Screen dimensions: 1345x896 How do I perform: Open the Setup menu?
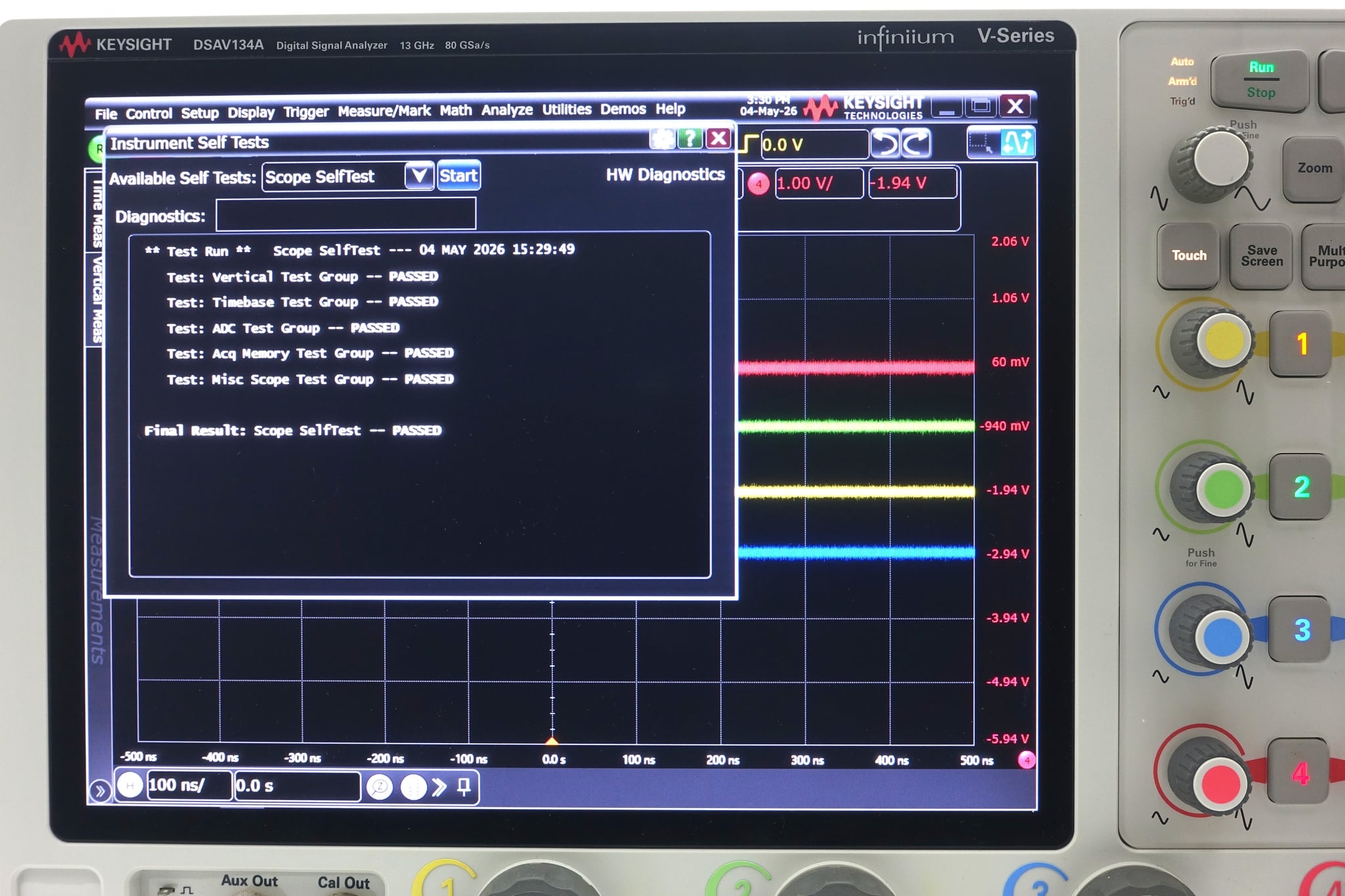point(200,113)
